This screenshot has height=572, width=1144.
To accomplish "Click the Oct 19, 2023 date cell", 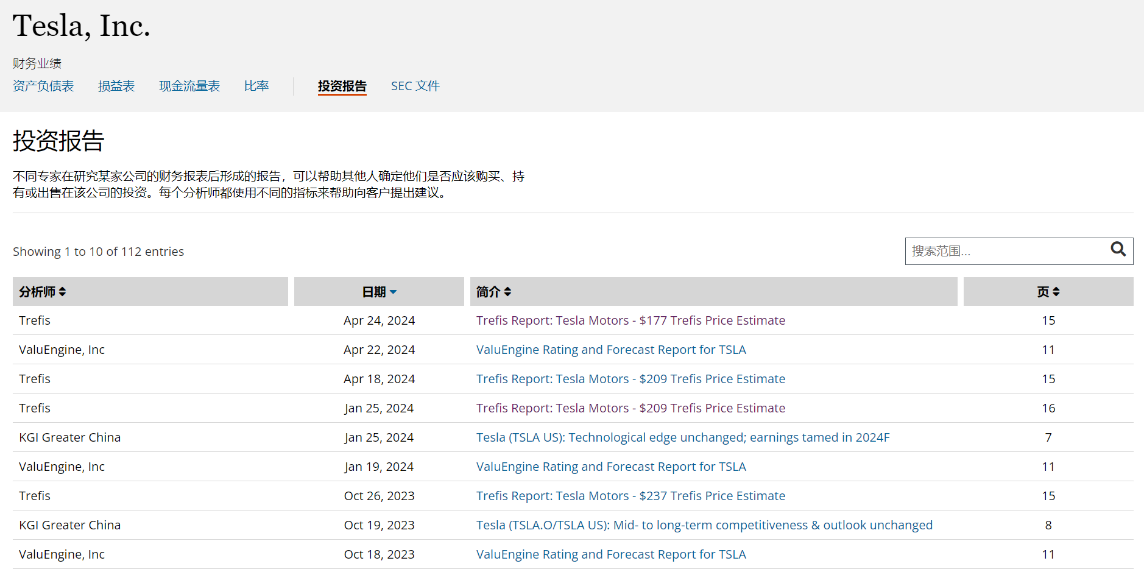I will 379,525.
